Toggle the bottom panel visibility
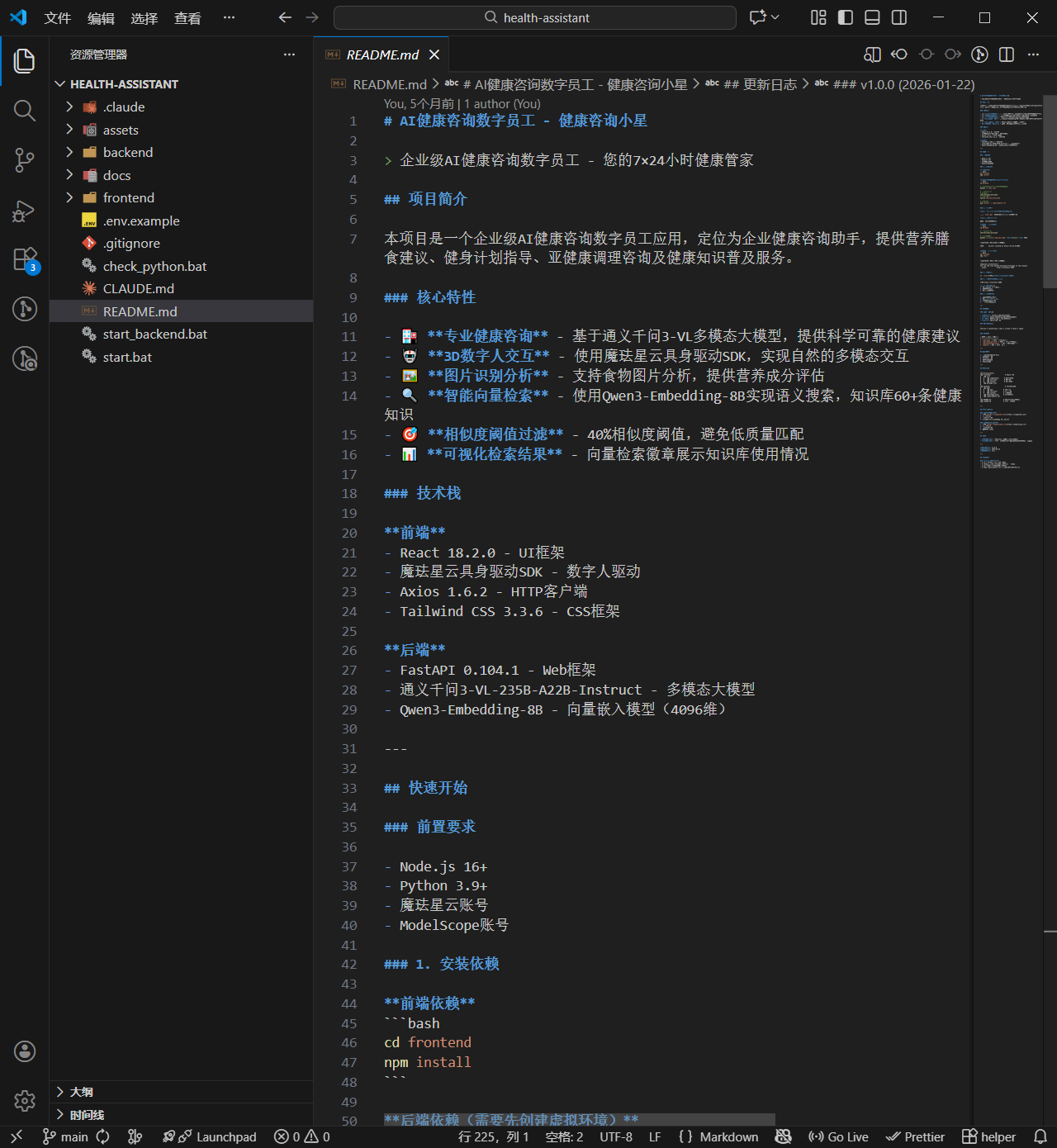The image size is (1057, 1148). [872, 17]
